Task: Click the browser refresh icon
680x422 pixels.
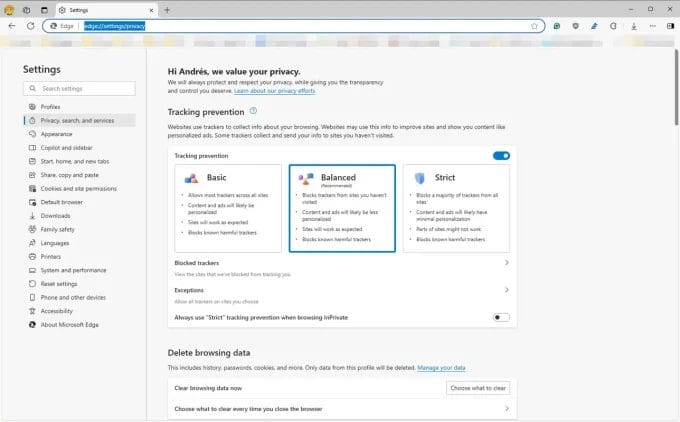Action: pos(30,26)
